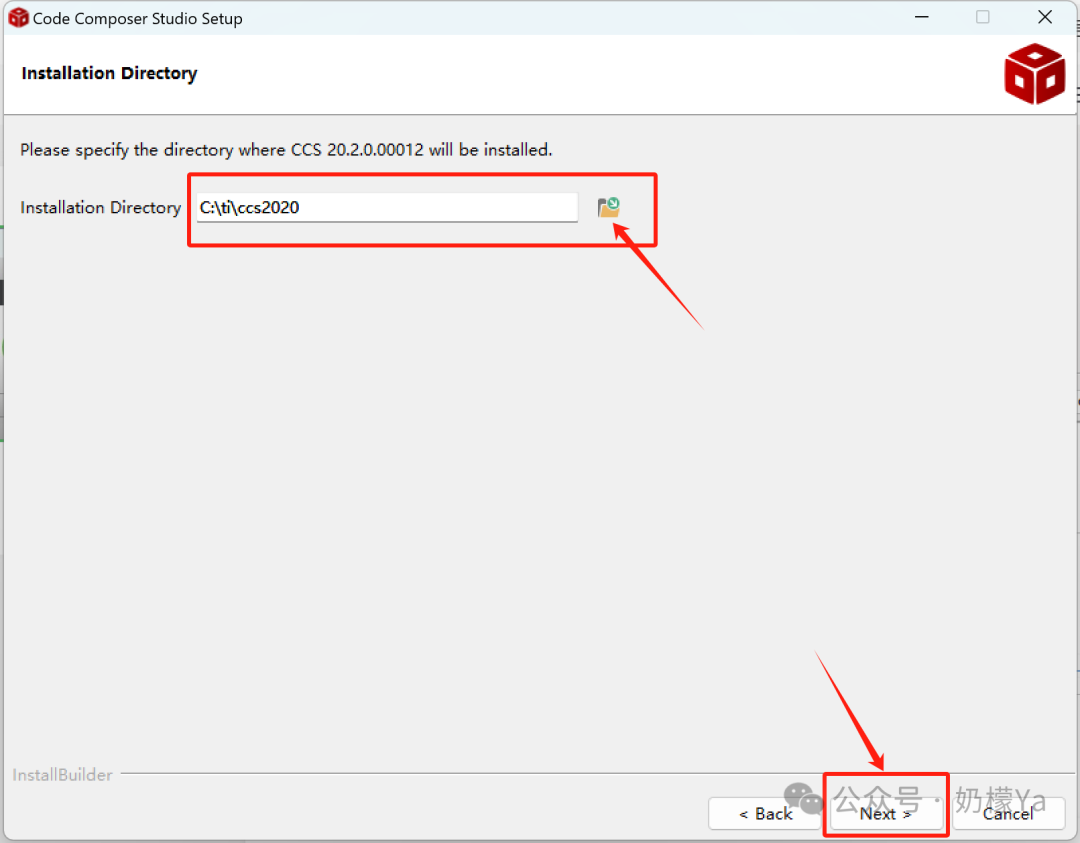Screen dimensions: 1080x843
Task: Click the 公众号 watermark text
Action: click(878, 799)
